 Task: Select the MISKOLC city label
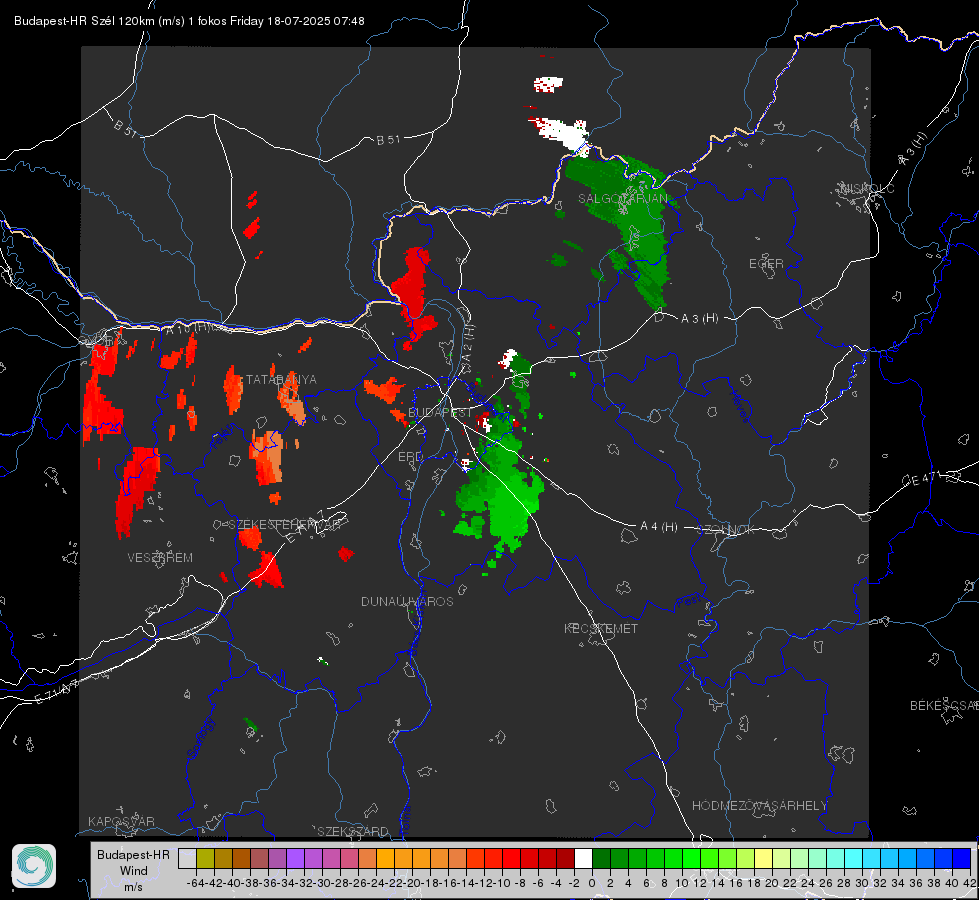[x=868, y=188]
